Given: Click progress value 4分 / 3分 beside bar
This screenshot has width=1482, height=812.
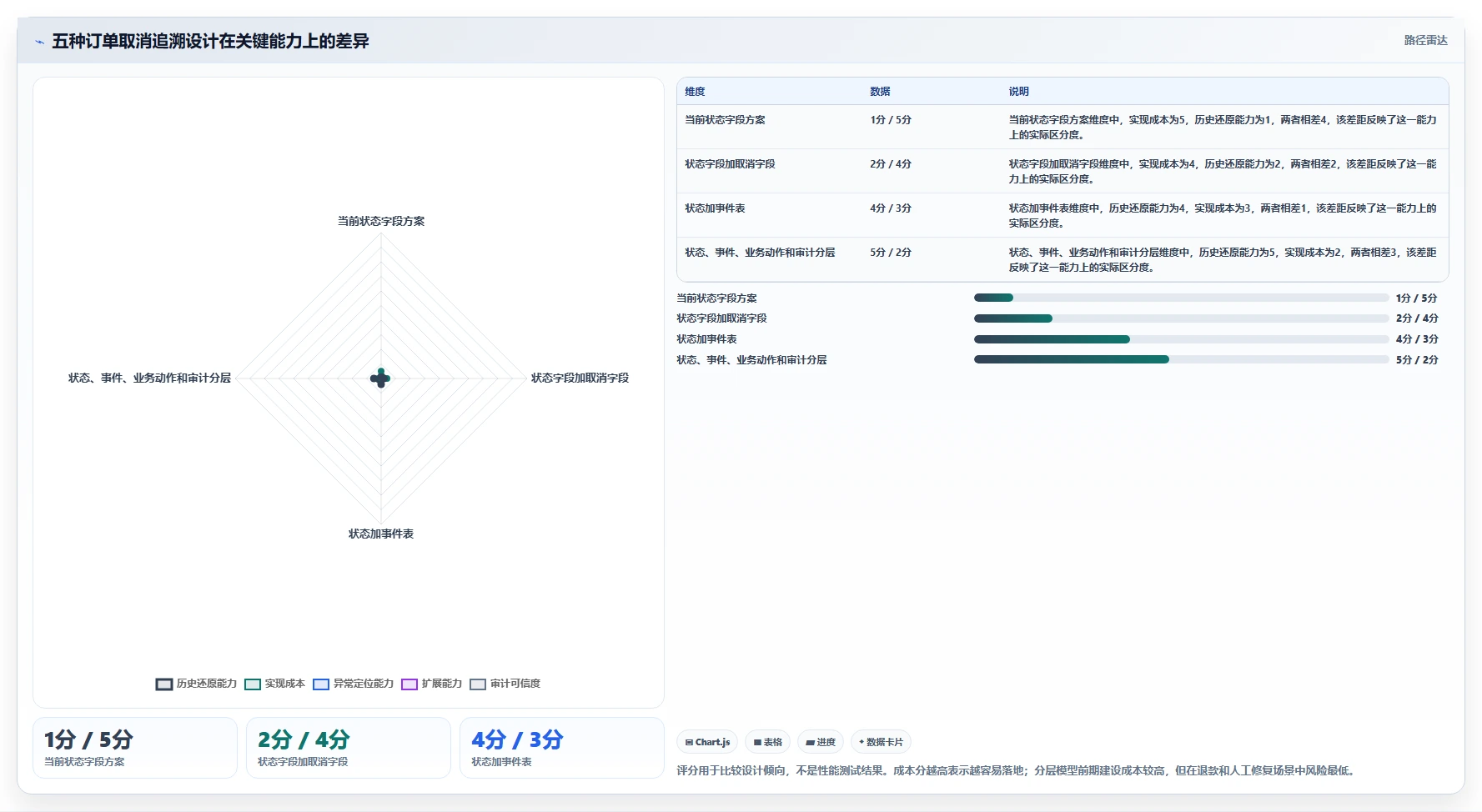Looking at the screenshot, I should [1417, 339].
